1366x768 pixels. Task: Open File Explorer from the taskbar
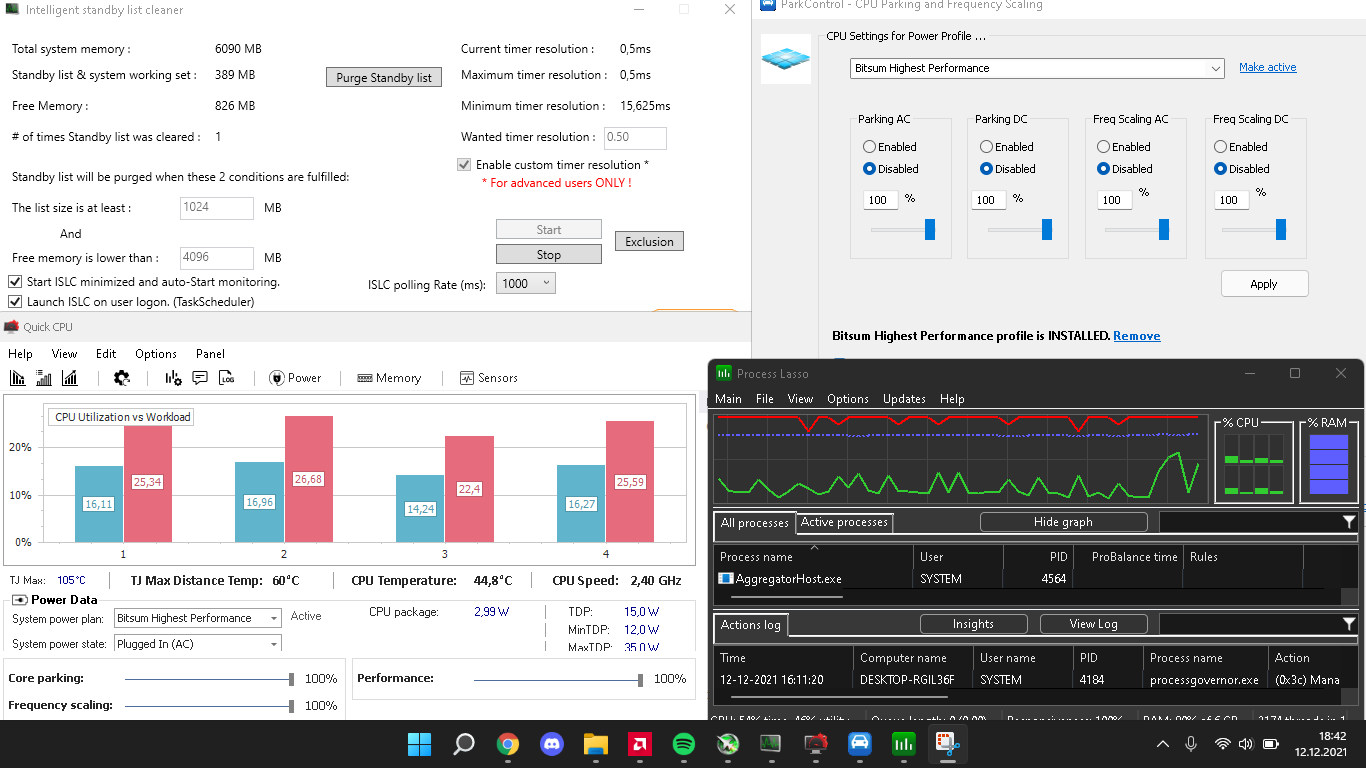[596, 744]
